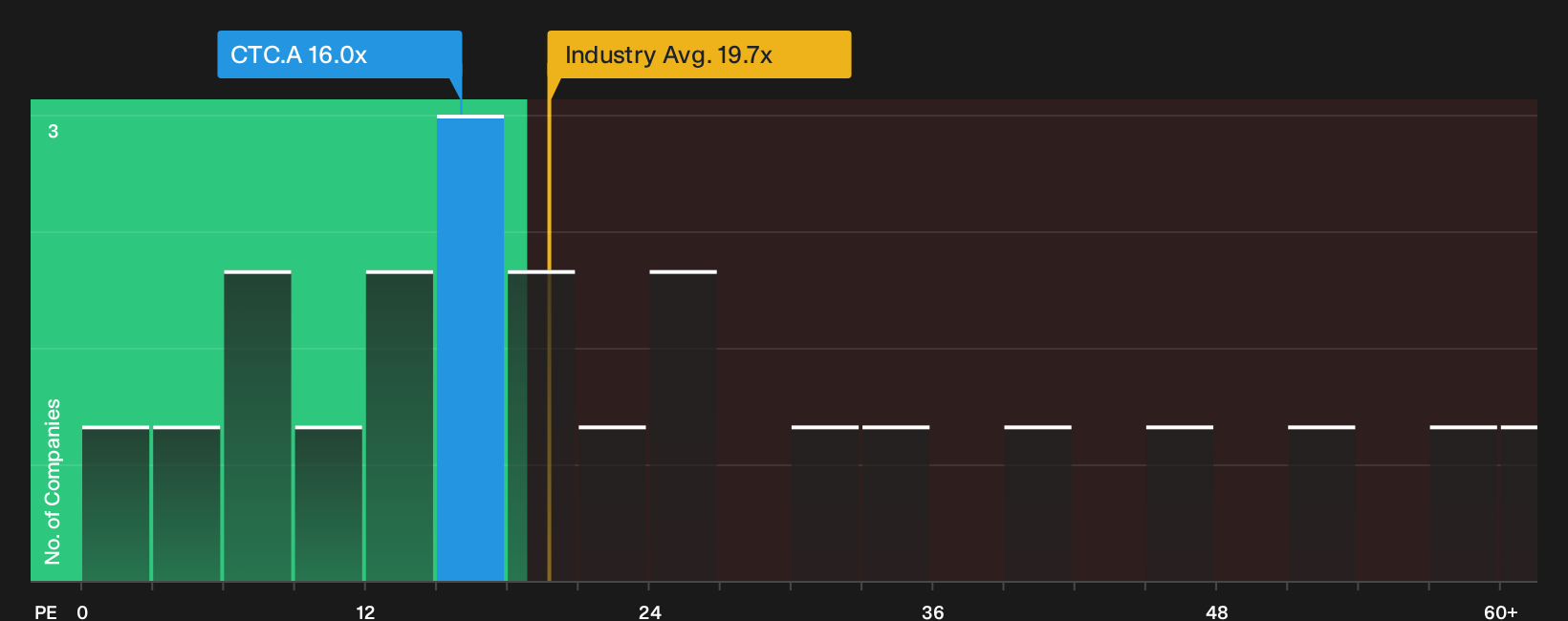Image resolution: width=1568 pixels, height=621 pixels.
Task: Click the '48' tick label on x-axis
Action: click(x=1216, y=611)
